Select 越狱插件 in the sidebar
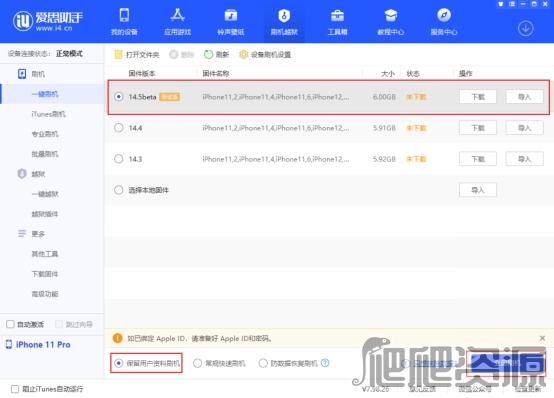Viewport: 554px width, 398px height. (x=45, y=214)
